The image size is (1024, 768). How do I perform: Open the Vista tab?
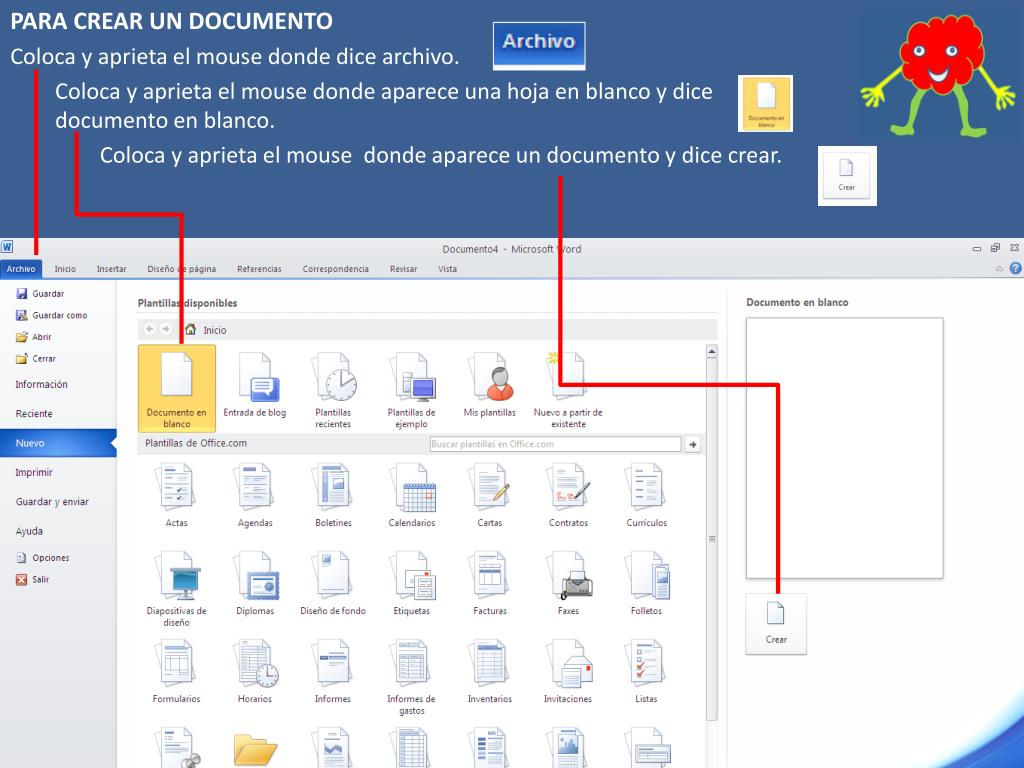click(x=447, y=268)
